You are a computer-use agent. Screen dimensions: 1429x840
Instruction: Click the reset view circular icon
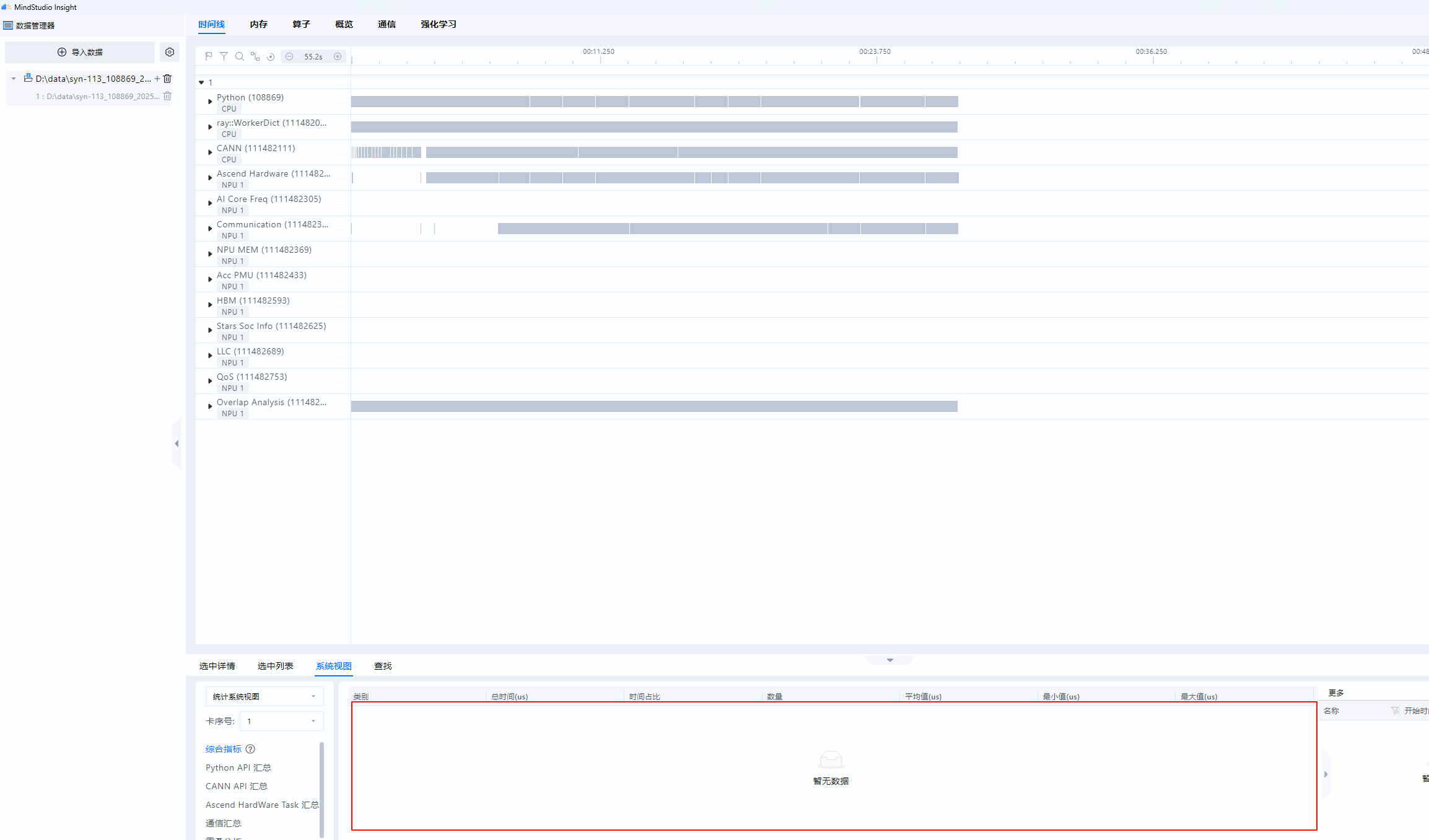pyautogui.click(x=271, y=56)
